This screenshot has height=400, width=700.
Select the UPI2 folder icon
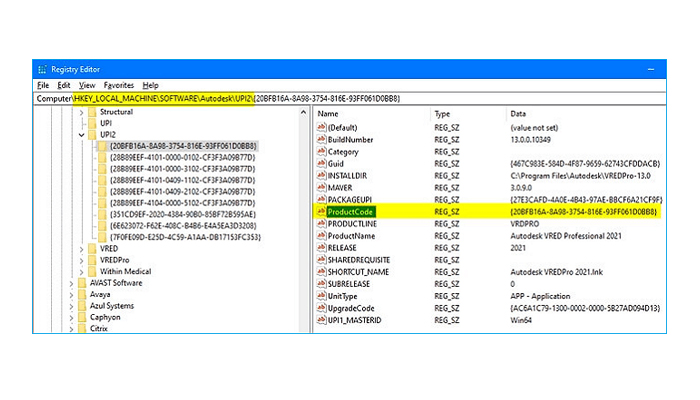[92, 135]
